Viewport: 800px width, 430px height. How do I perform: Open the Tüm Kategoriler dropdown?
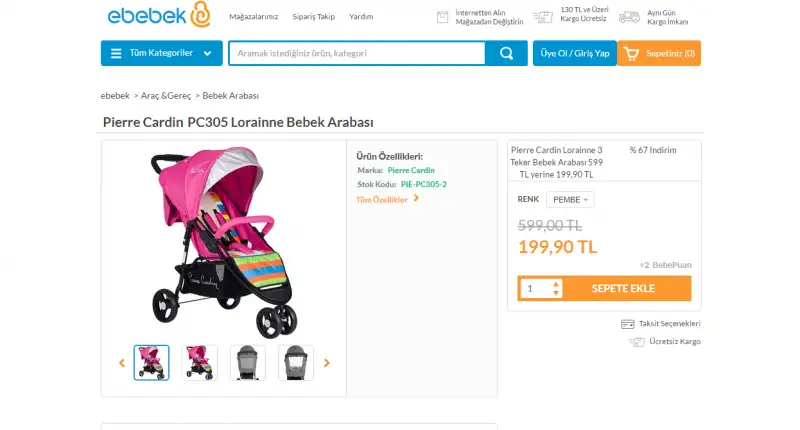click(x=161, y=53)
